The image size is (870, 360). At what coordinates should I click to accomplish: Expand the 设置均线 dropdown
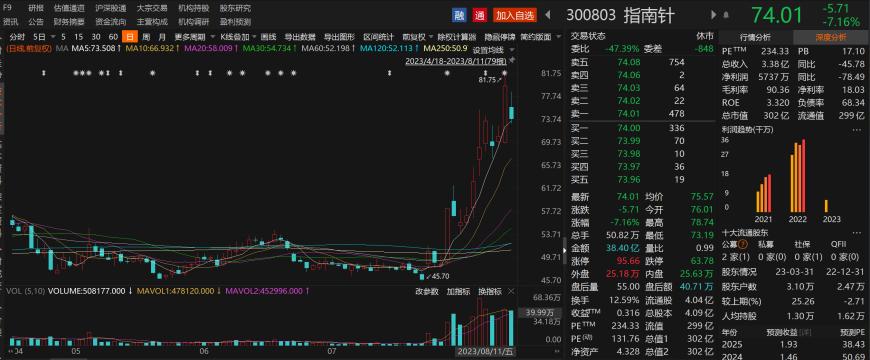488,50
